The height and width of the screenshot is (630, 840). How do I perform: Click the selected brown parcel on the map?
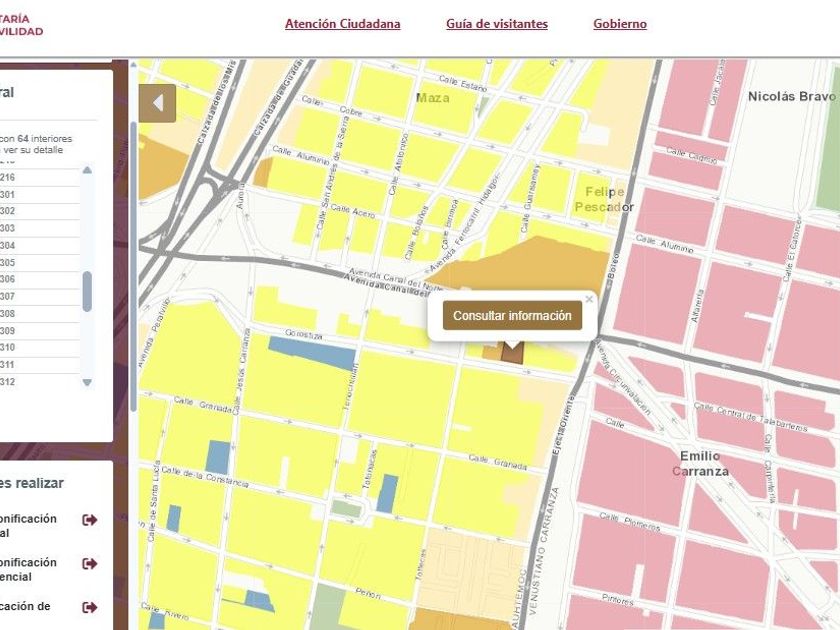click(x=512, y=355)
